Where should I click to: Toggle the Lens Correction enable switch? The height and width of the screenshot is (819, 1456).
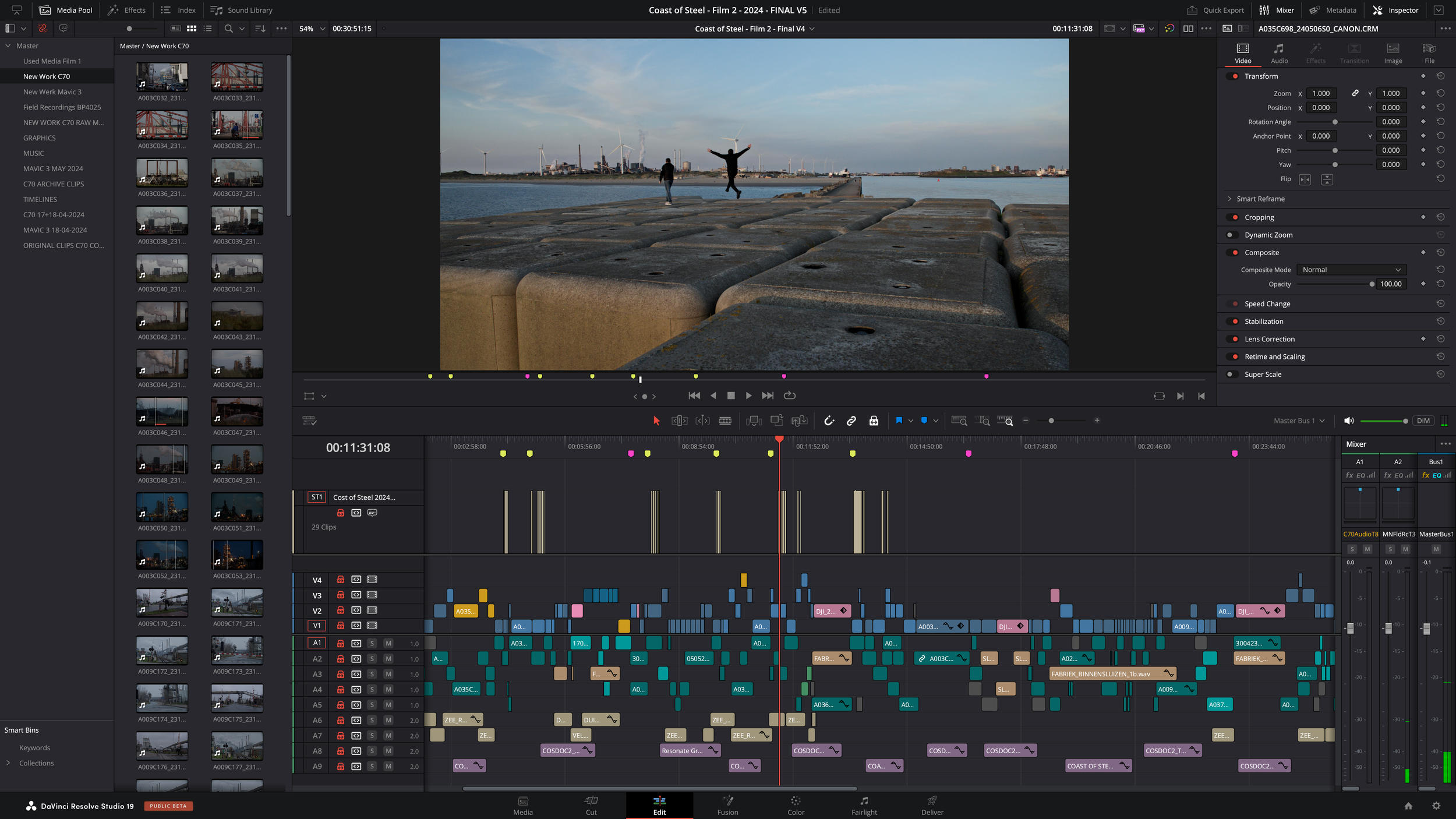click(1232, 339)
